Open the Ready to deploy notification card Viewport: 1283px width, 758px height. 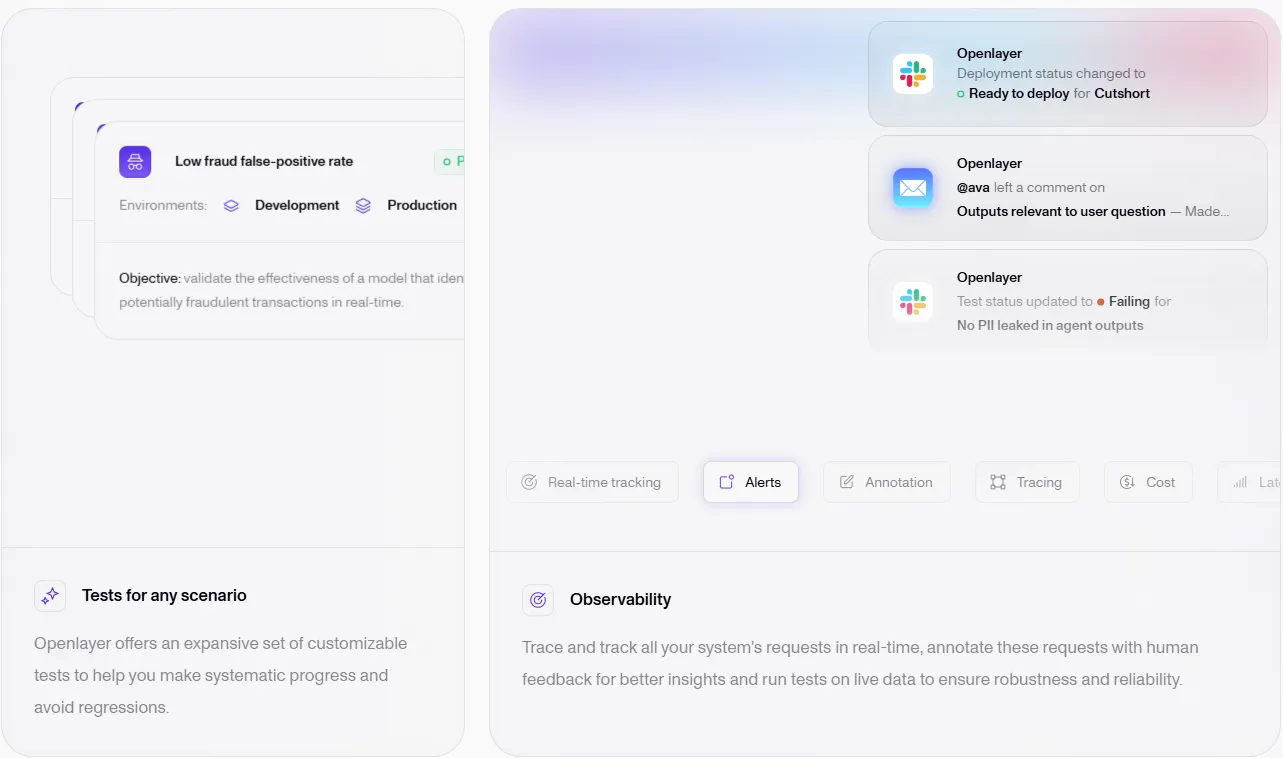[1067, 74]
